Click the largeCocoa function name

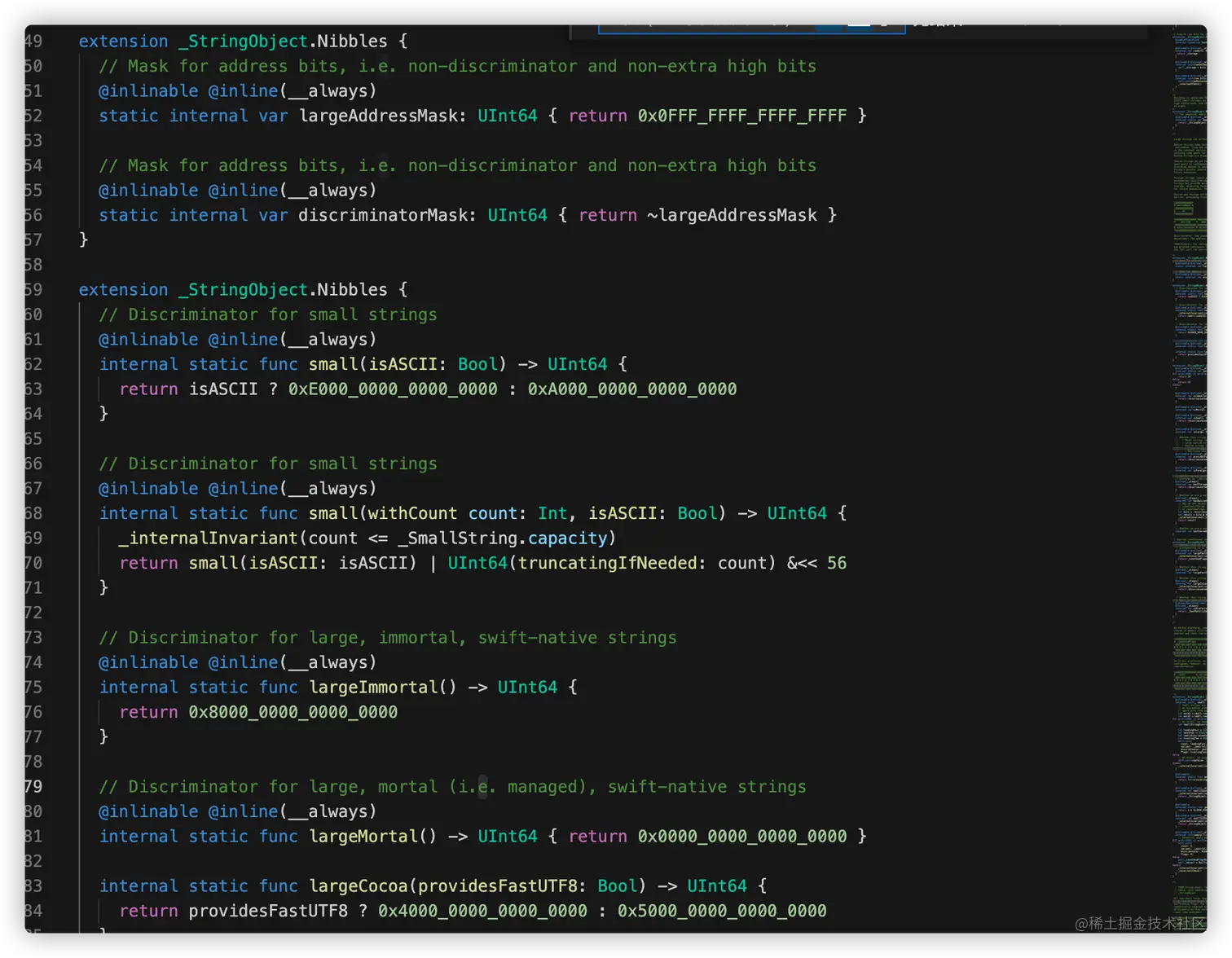(359, 885)
